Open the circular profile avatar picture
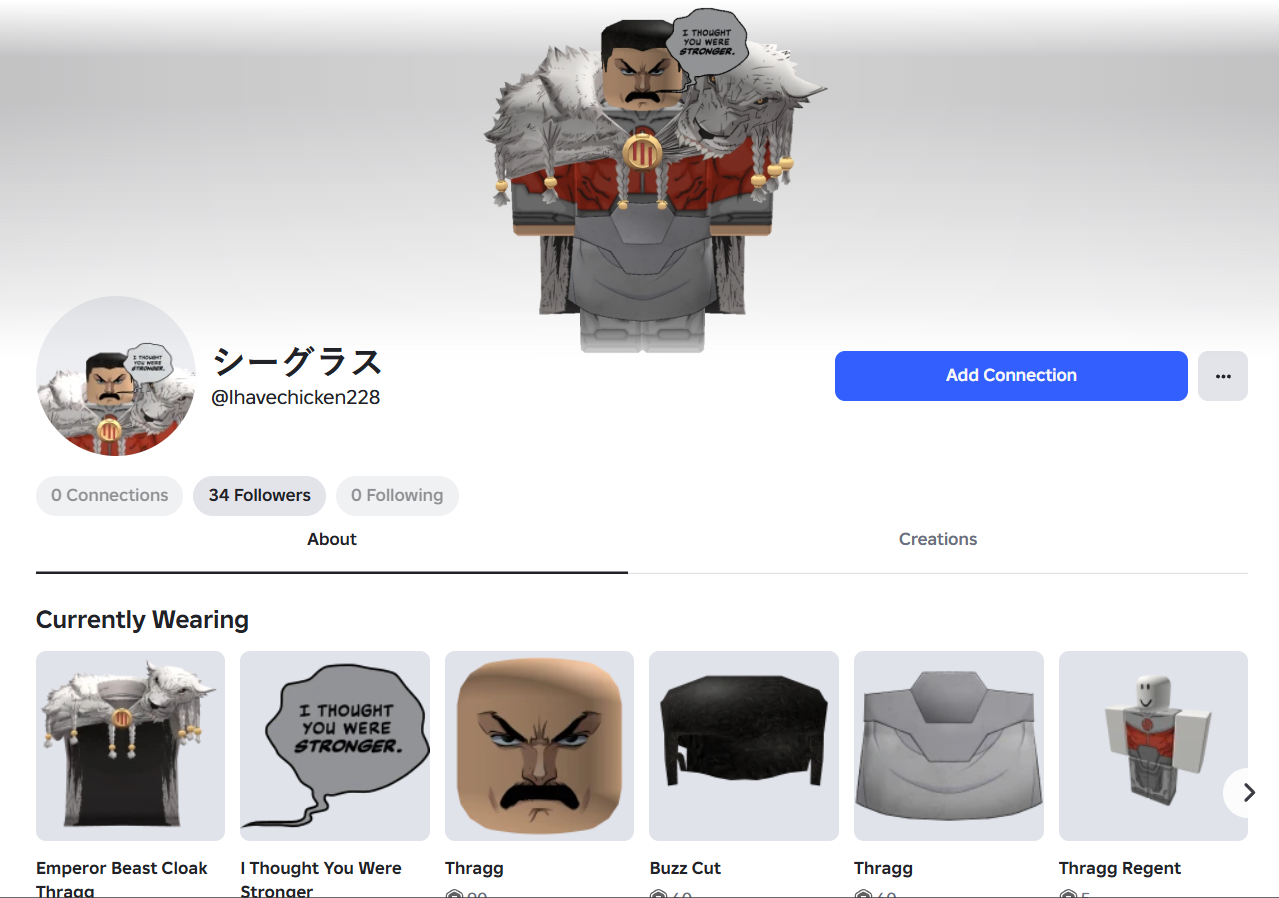Screen dimensions: 1279x898 click(x=116, y=376)
